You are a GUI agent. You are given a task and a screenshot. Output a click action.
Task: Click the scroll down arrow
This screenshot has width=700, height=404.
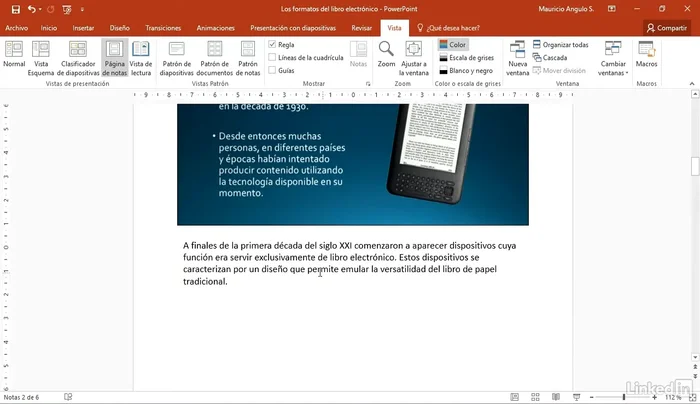[x=695, y=357]
